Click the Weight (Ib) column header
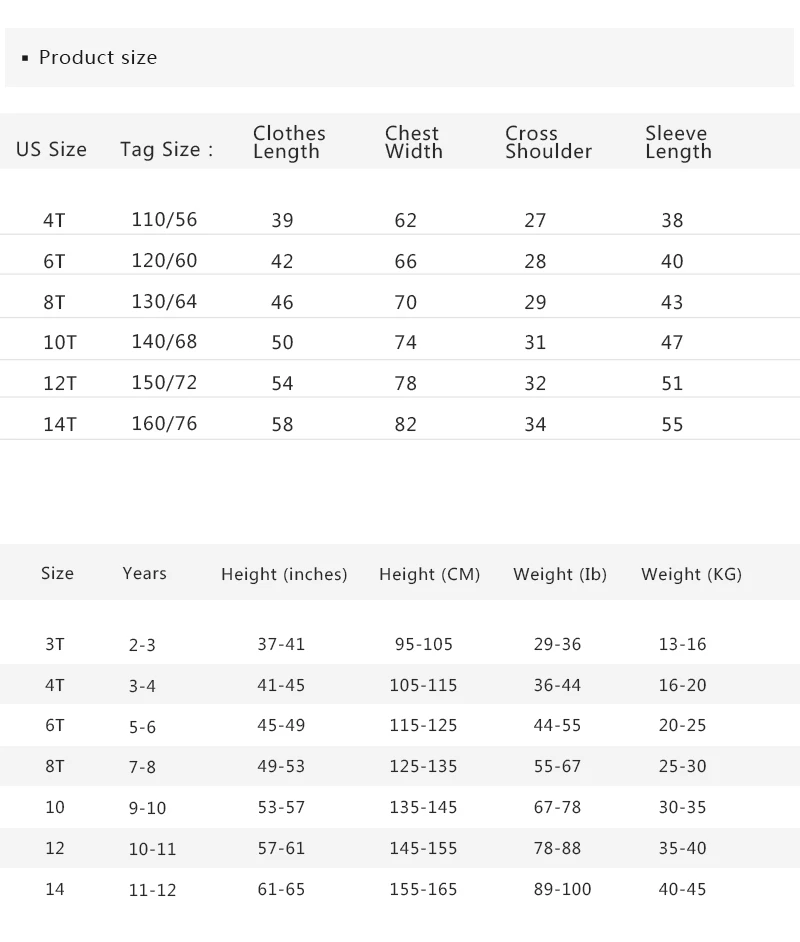 [x=560, y=574]
